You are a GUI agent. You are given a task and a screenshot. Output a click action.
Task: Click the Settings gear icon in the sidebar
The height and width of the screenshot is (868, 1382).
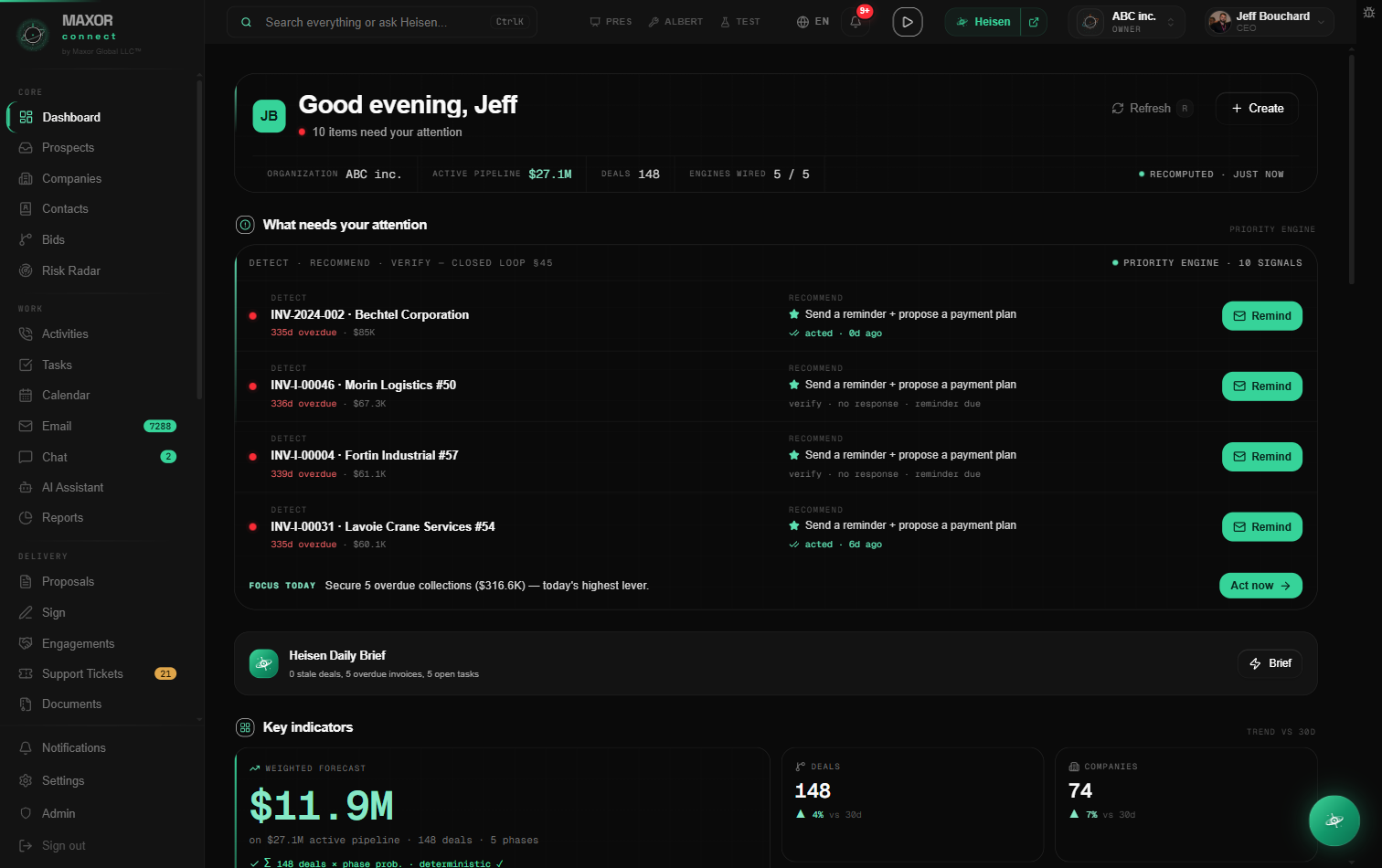26,780
